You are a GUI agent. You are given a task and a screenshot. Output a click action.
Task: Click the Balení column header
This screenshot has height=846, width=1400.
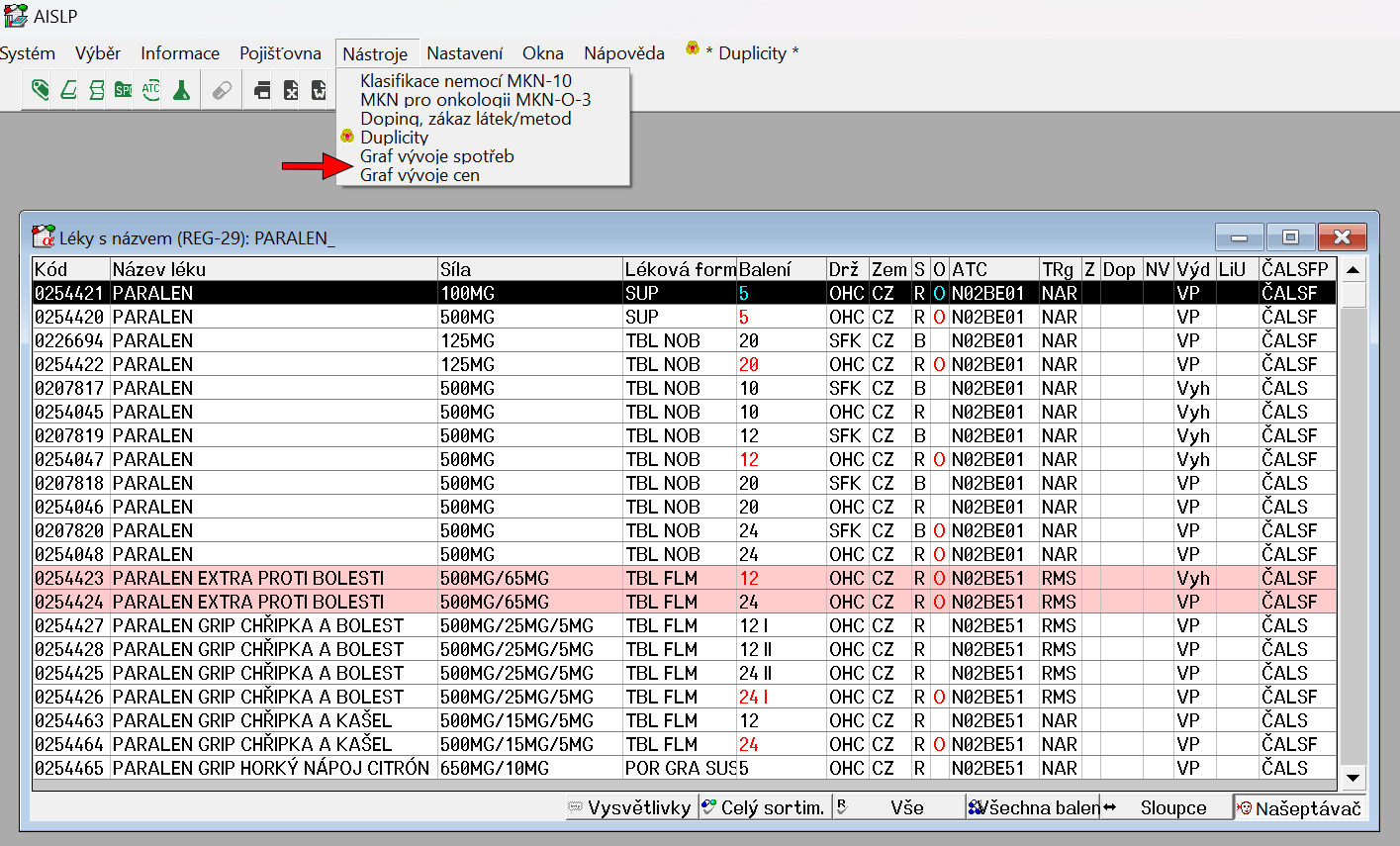(x=782, y=269)
